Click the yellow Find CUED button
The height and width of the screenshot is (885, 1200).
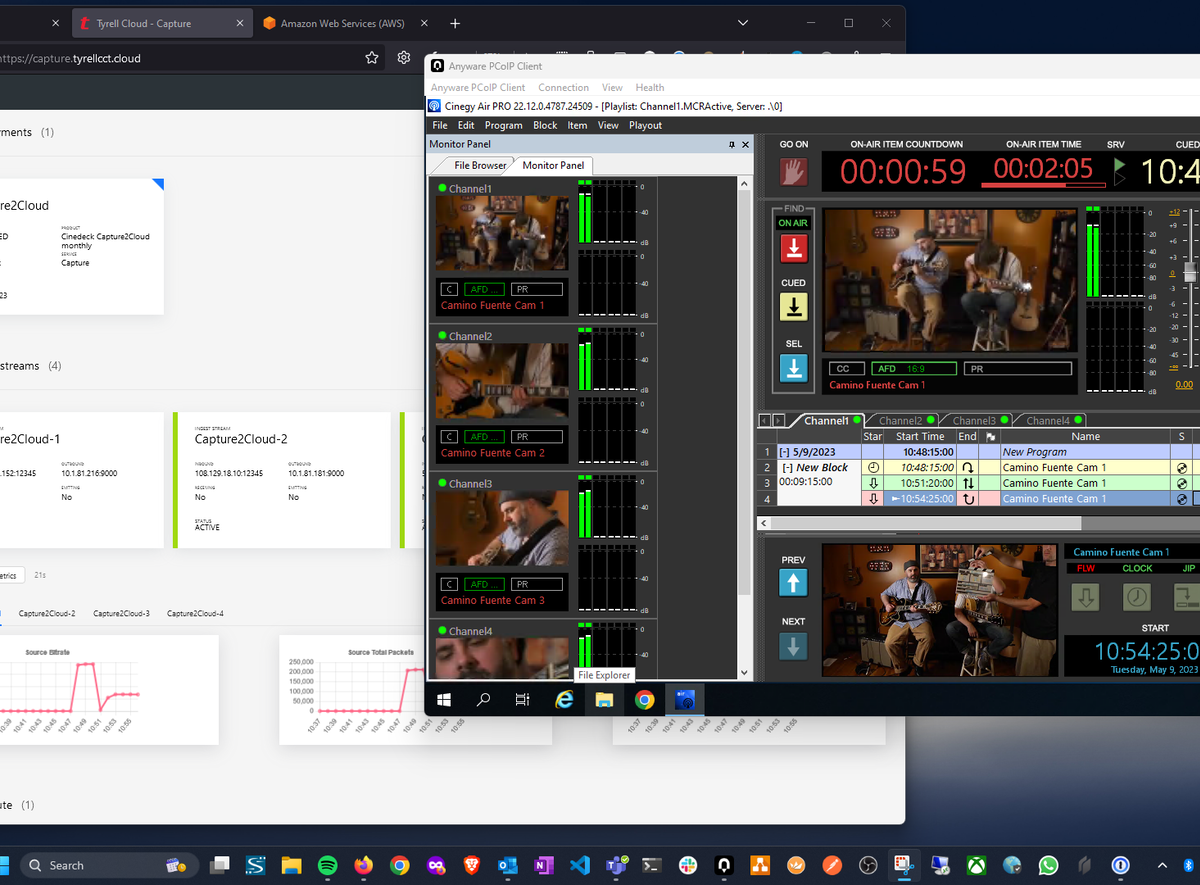793,307
